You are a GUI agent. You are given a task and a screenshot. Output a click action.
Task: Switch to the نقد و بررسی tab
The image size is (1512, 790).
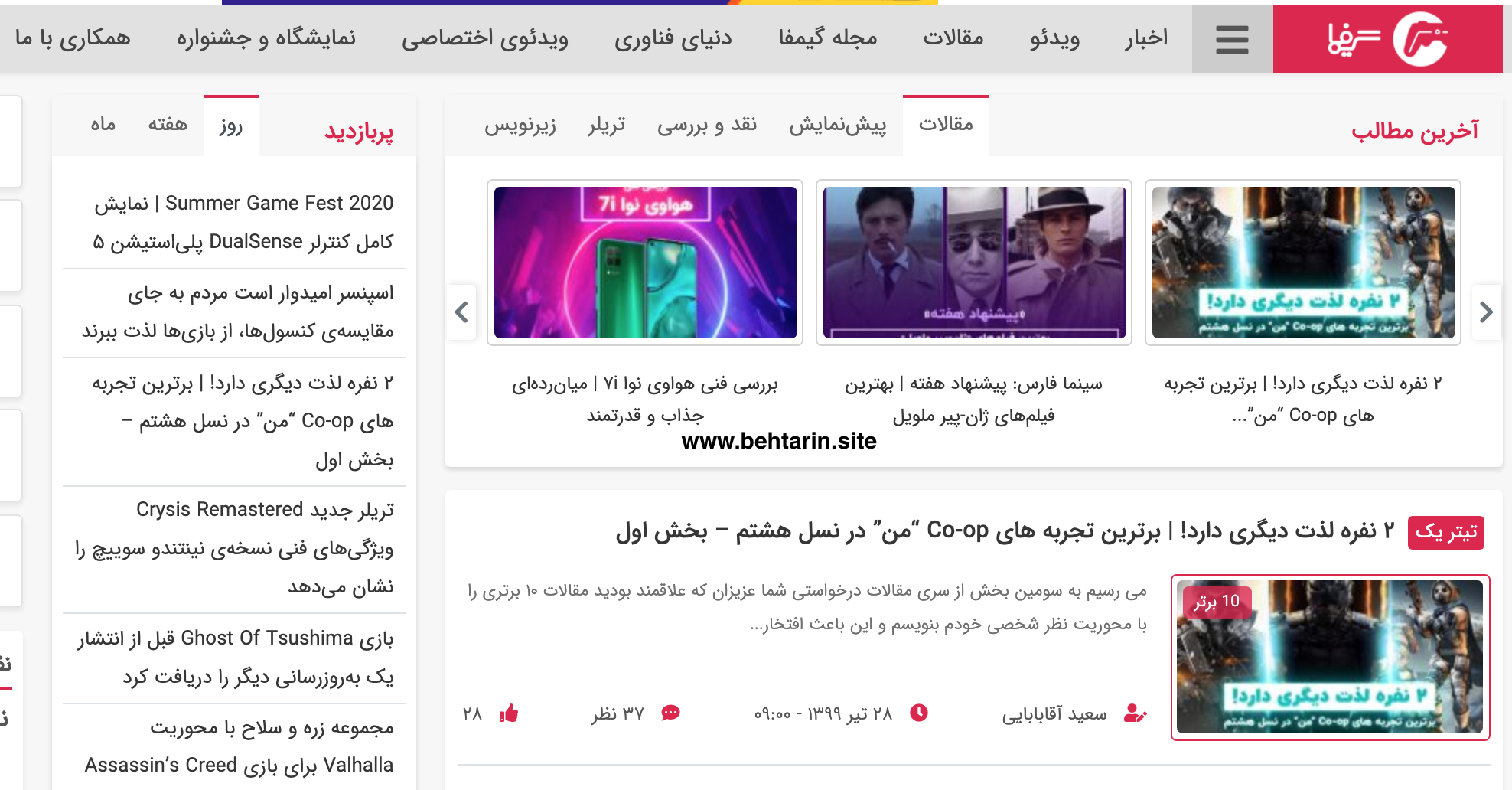[707, 126]
